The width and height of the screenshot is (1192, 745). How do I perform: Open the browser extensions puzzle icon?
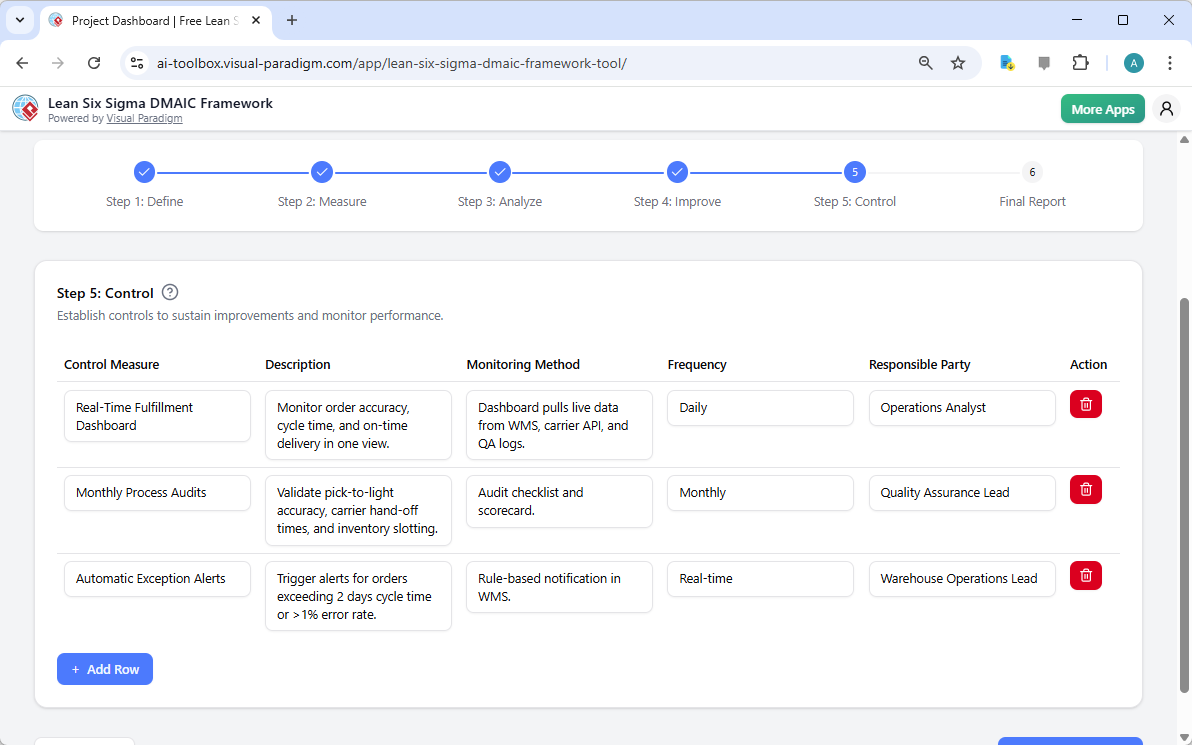coord(1081,62)
